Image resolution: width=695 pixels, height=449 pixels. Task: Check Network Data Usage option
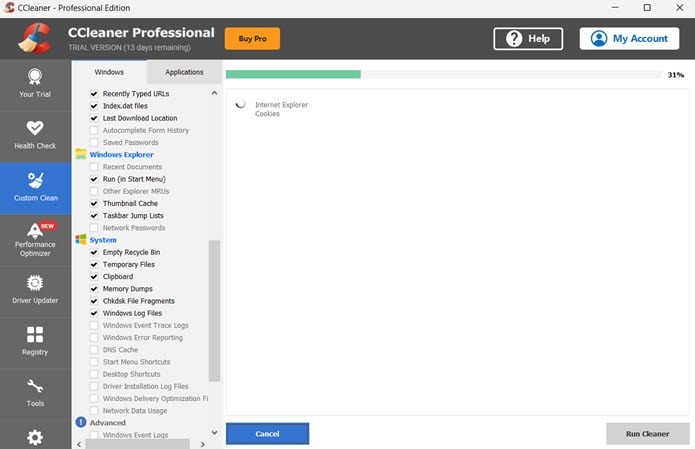coord(94,410)
